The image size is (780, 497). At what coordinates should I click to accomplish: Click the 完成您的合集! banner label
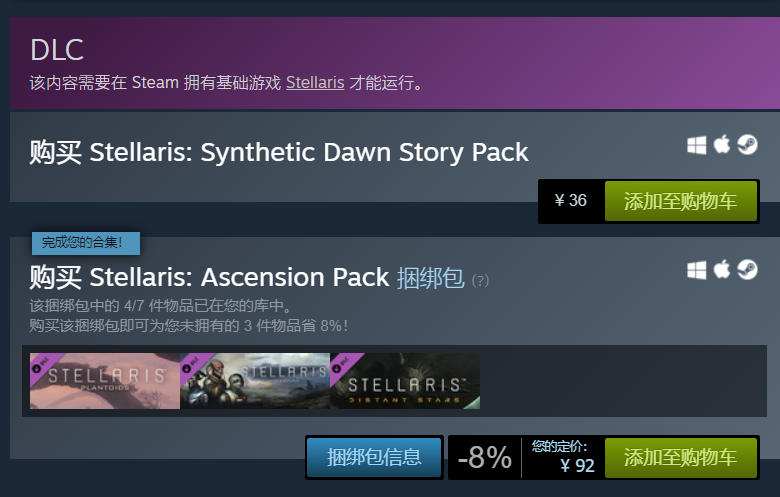coord(86,243)
